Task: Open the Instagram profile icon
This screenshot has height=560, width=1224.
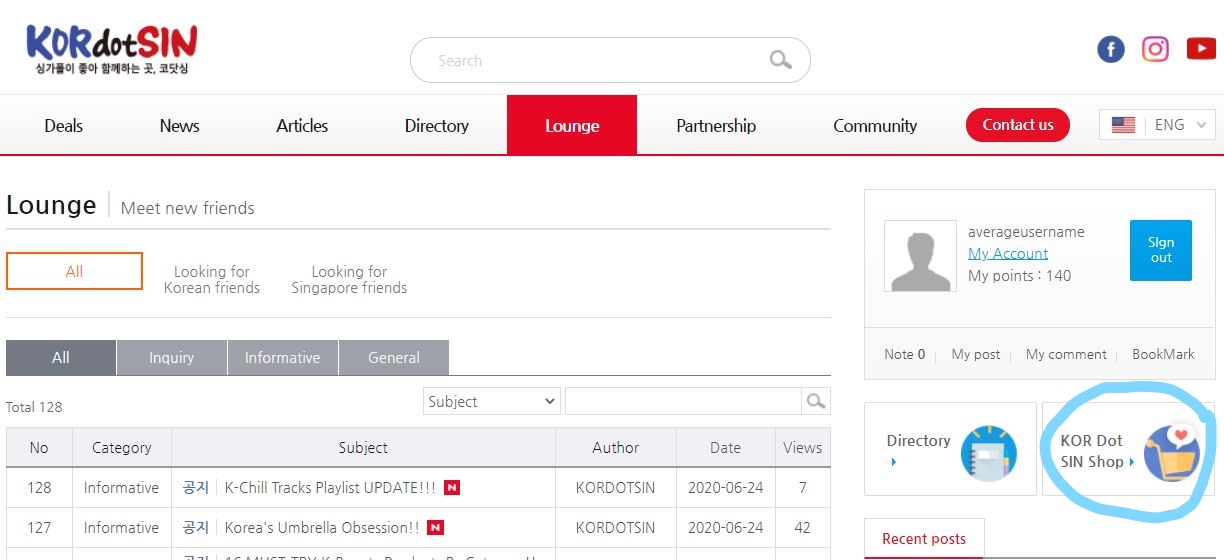Action: tap(1155, 48)
